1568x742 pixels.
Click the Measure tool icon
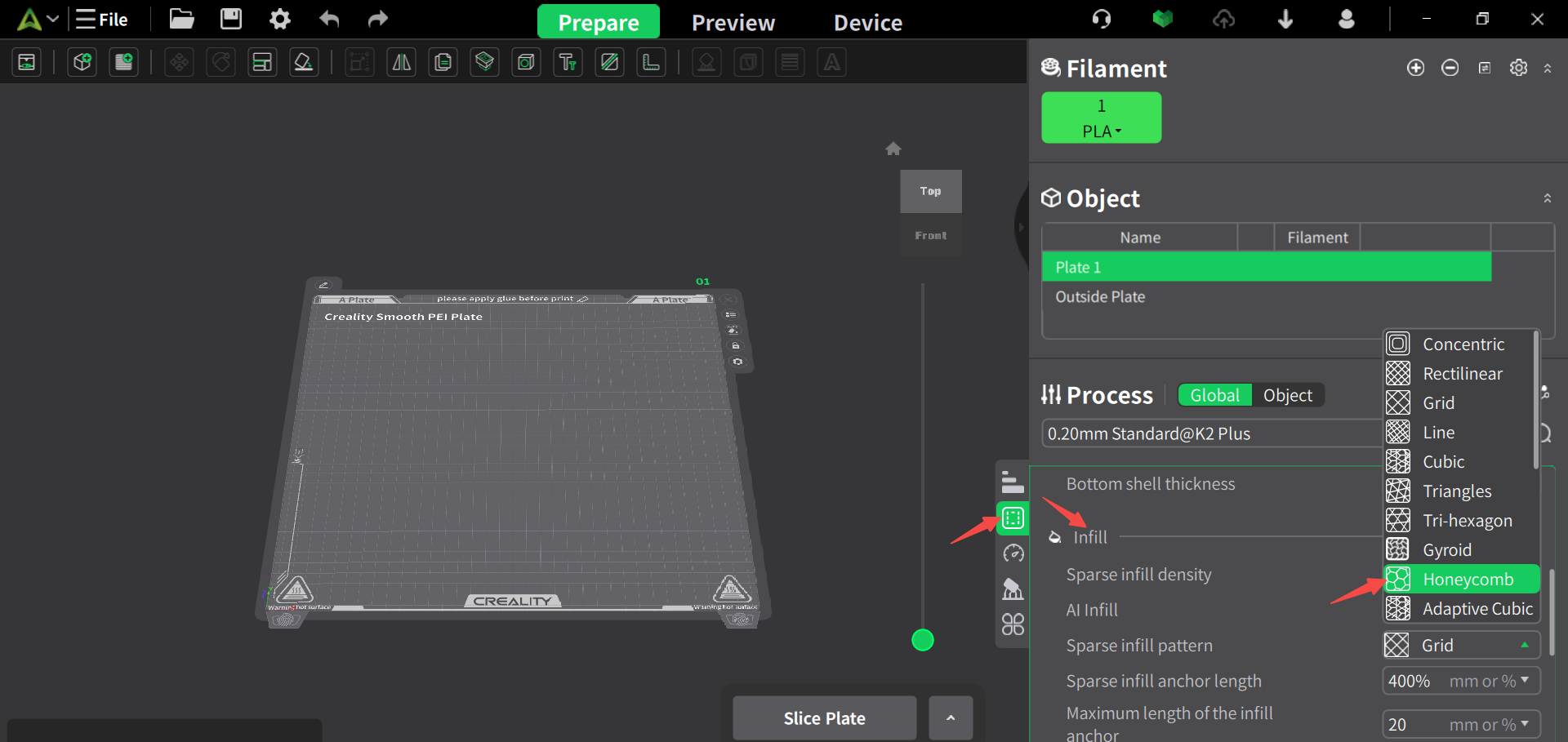(x=651, y=62)
